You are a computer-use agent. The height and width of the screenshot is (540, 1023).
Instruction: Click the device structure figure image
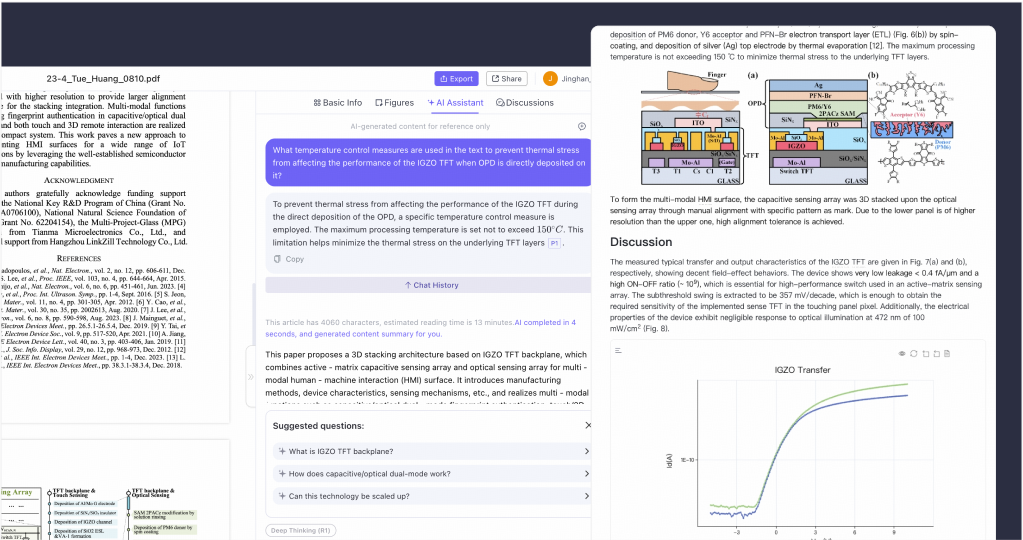point(797,127)
